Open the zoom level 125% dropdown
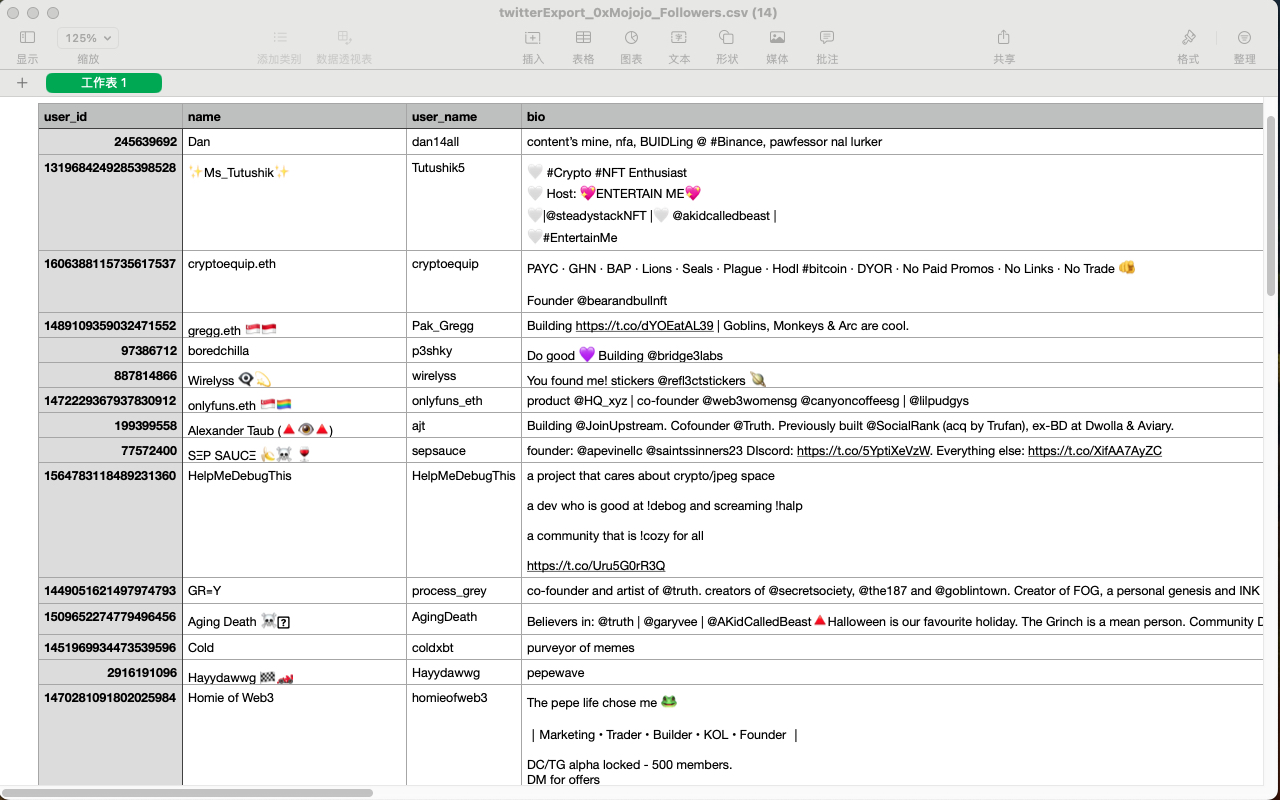This screenshot has height=800, width=1280. (87, 37)
